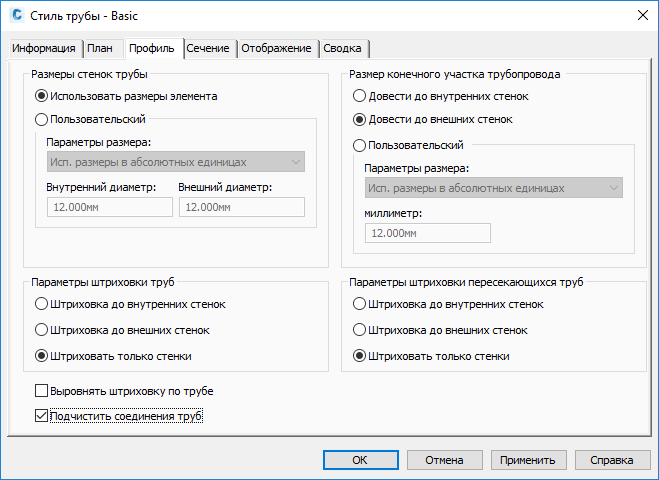Click the Применить button
659x480 pixels.
[529, 460]
